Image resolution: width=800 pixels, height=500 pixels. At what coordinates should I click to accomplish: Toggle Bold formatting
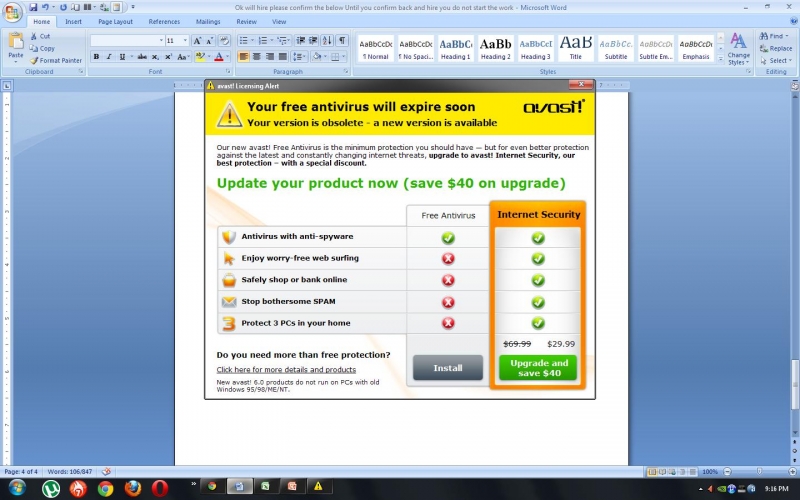point(96,57)
